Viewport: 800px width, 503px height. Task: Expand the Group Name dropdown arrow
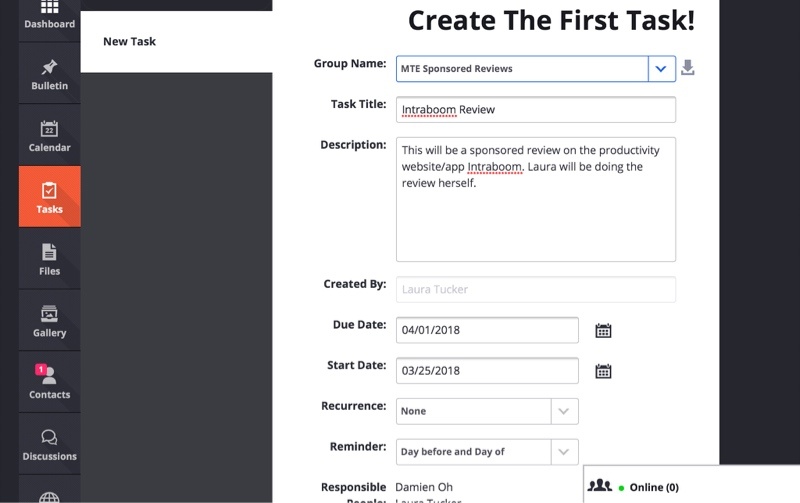click(x=661, y=68)
